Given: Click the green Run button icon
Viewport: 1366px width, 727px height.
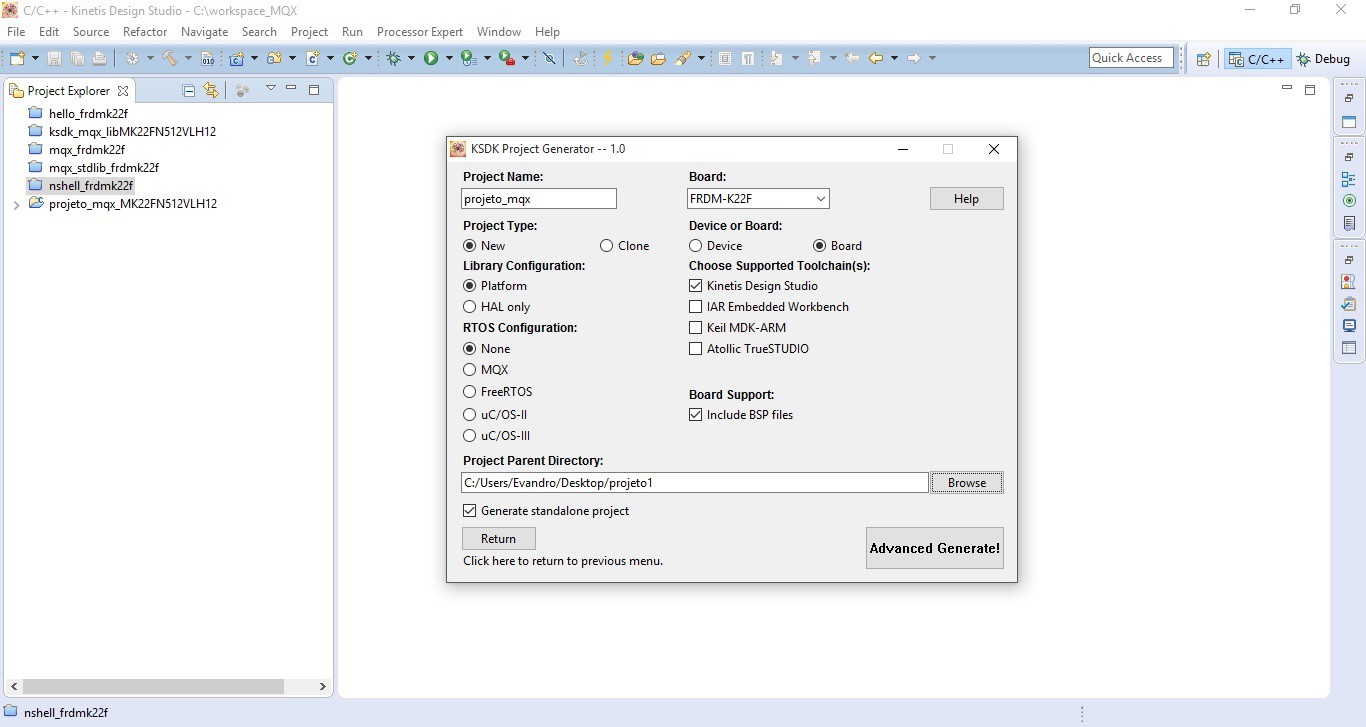Looking at the screenshot, I should point(431,58).
